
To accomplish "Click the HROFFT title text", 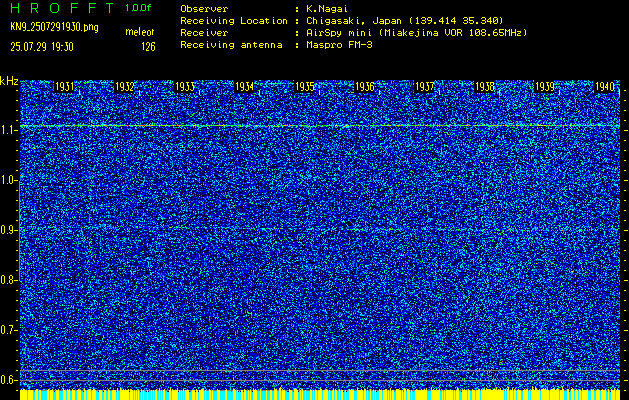I will pos(62,8).
